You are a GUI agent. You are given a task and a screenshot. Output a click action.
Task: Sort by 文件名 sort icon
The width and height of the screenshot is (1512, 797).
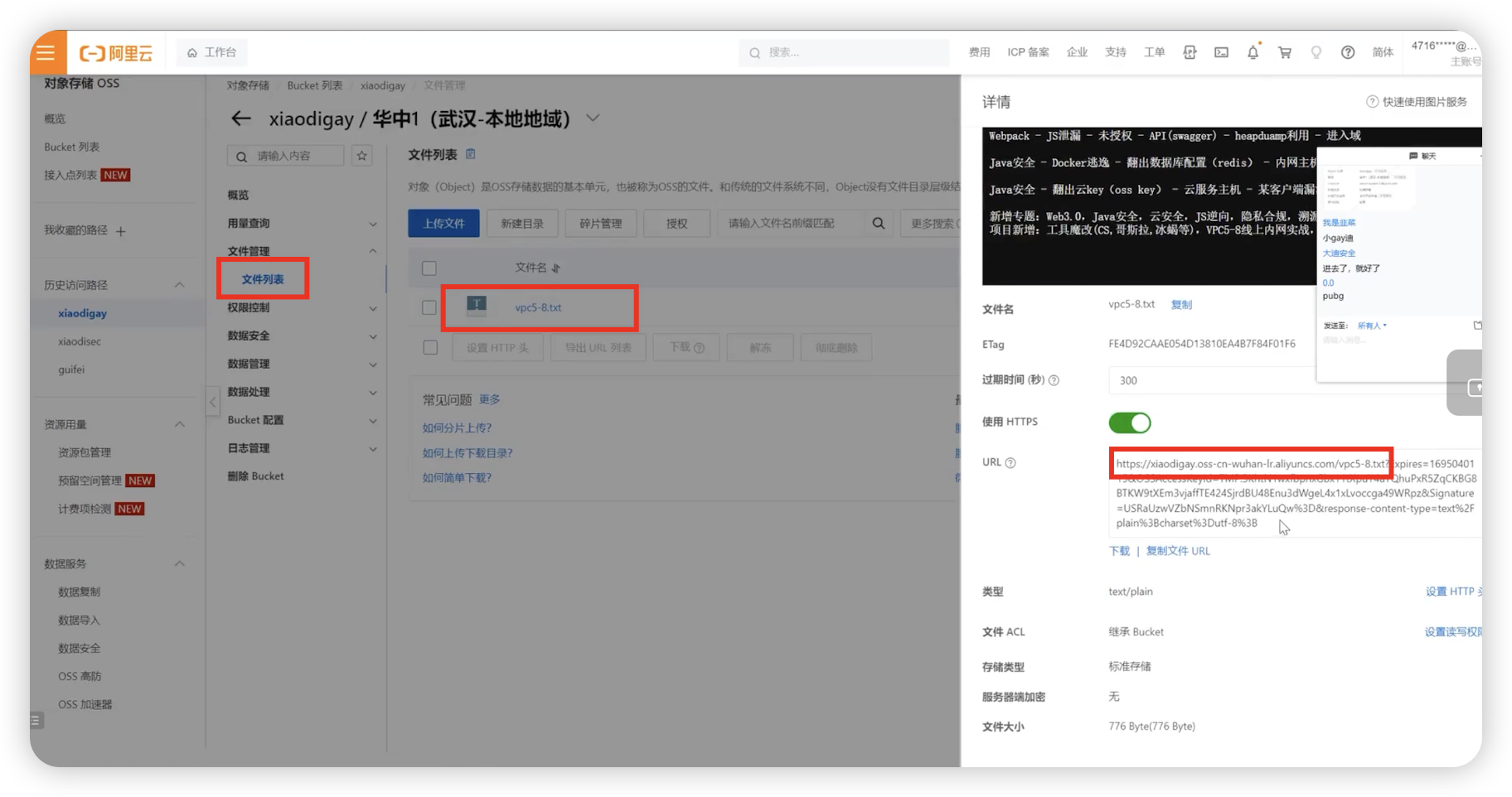[x=555, y=268]
